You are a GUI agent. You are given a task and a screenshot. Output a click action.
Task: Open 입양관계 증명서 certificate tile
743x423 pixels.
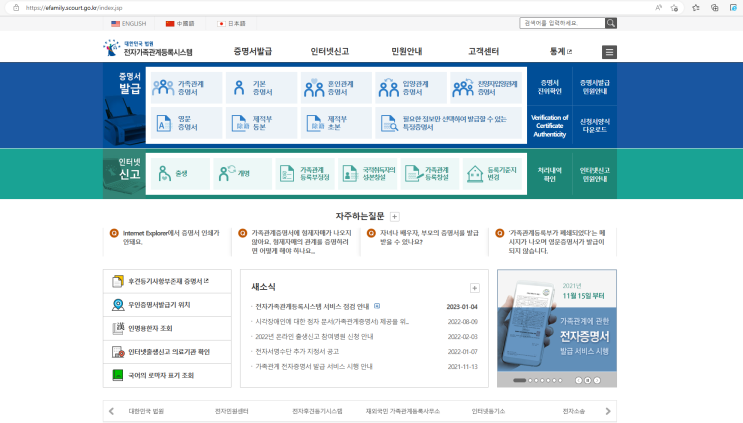click(411, 88)
